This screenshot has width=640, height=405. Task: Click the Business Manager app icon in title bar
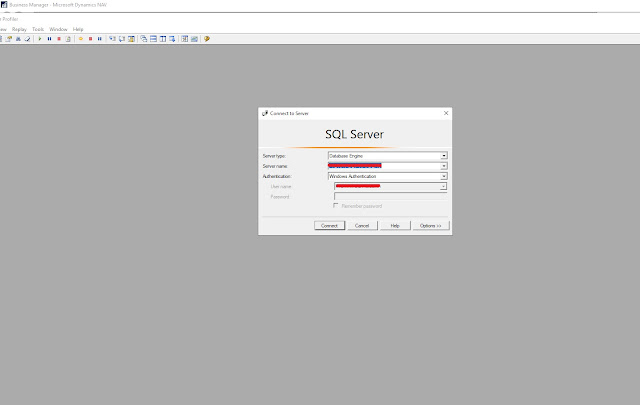[4, 5]
